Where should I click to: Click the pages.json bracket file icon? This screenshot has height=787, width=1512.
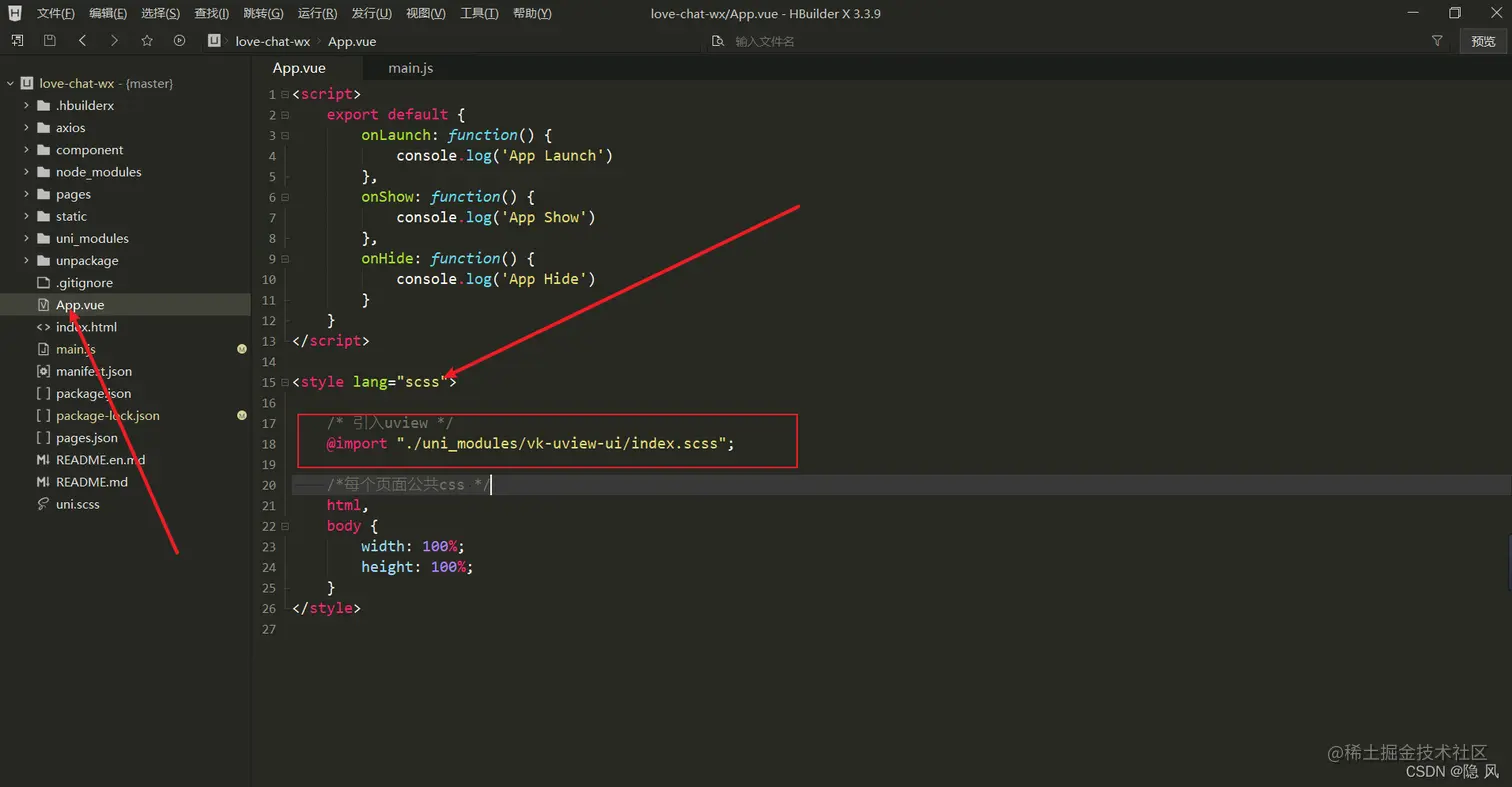(x=43, y=438)
